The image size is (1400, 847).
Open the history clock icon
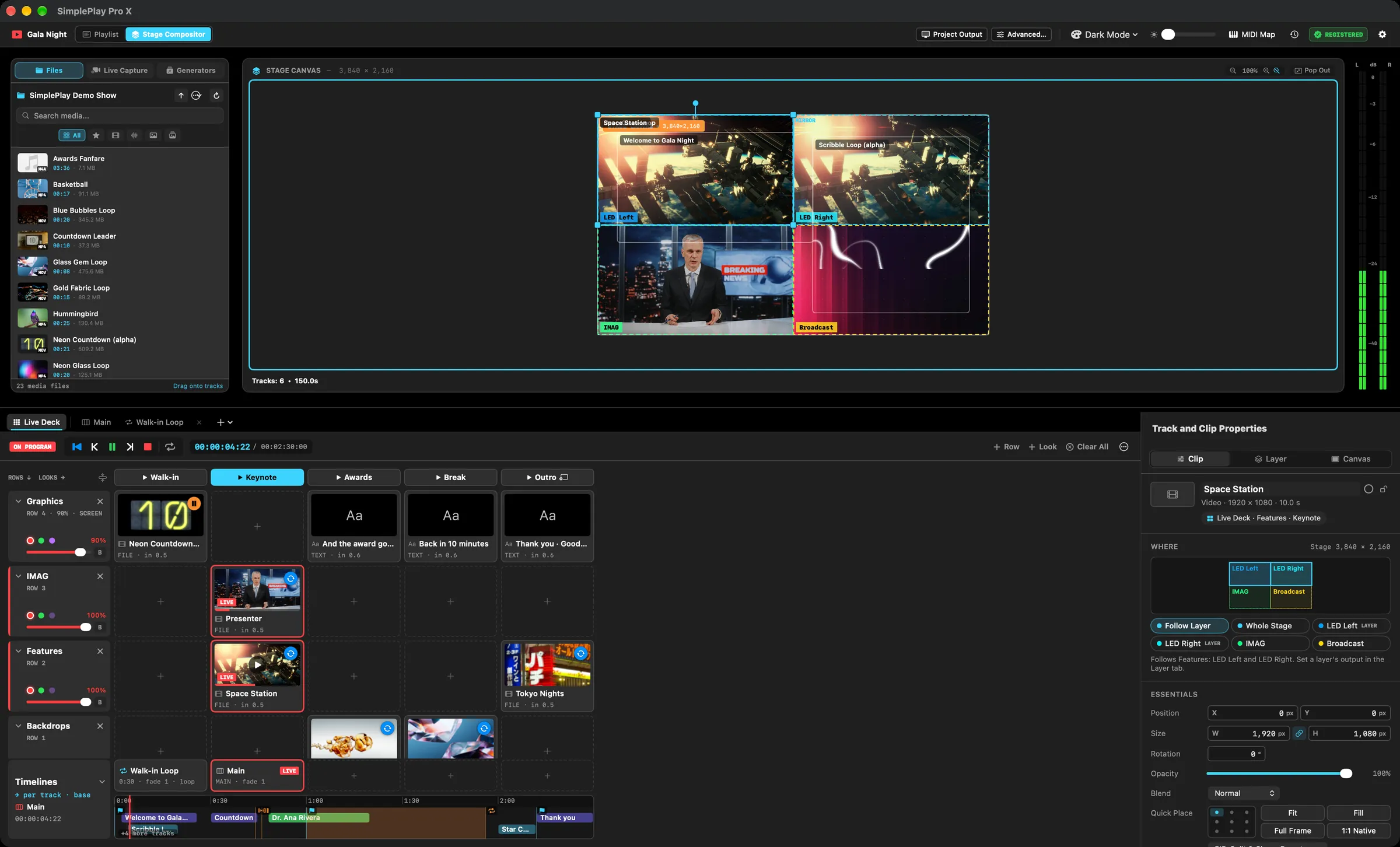[1294, 34]
